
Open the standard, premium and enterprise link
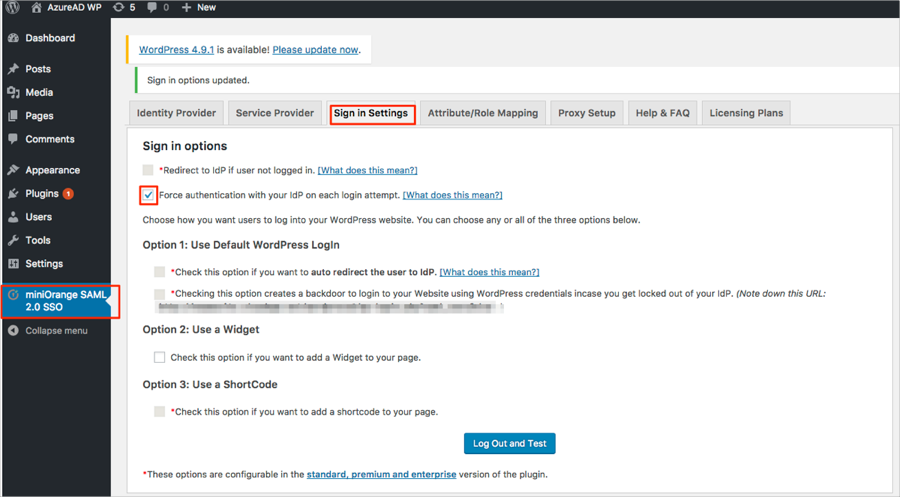pos(381,474)
